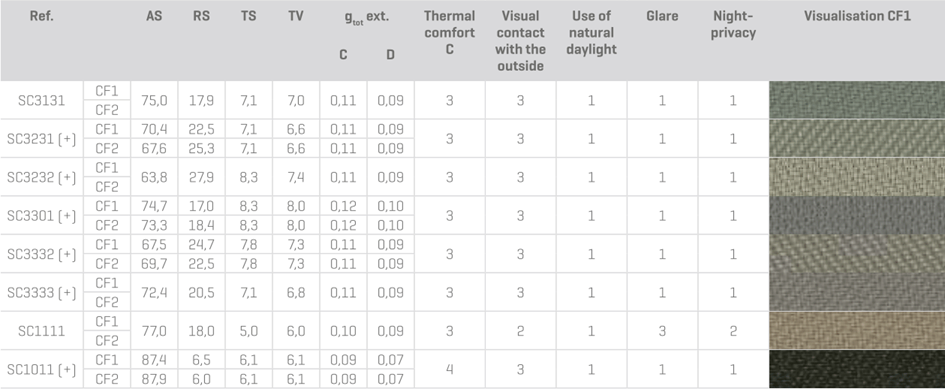The height and width of the screenshot is (389, 945).
Task: Click the Visualisation CF1 column header
Action: 857,16
